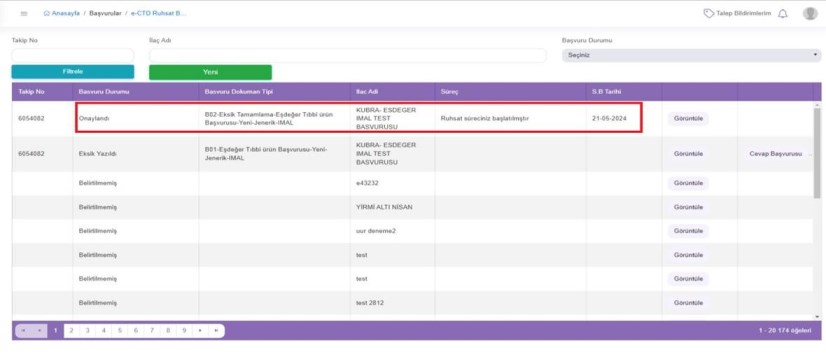Click Görüntüle for the YİRMİ ALTI NİSAN row
The width and height of the screenshot is (826, 364).
point(688,207)
